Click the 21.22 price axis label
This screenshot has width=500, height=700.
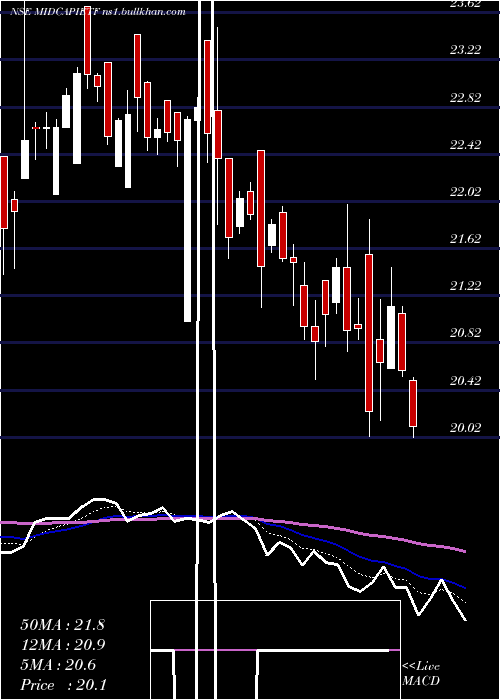tap(465, 285)
